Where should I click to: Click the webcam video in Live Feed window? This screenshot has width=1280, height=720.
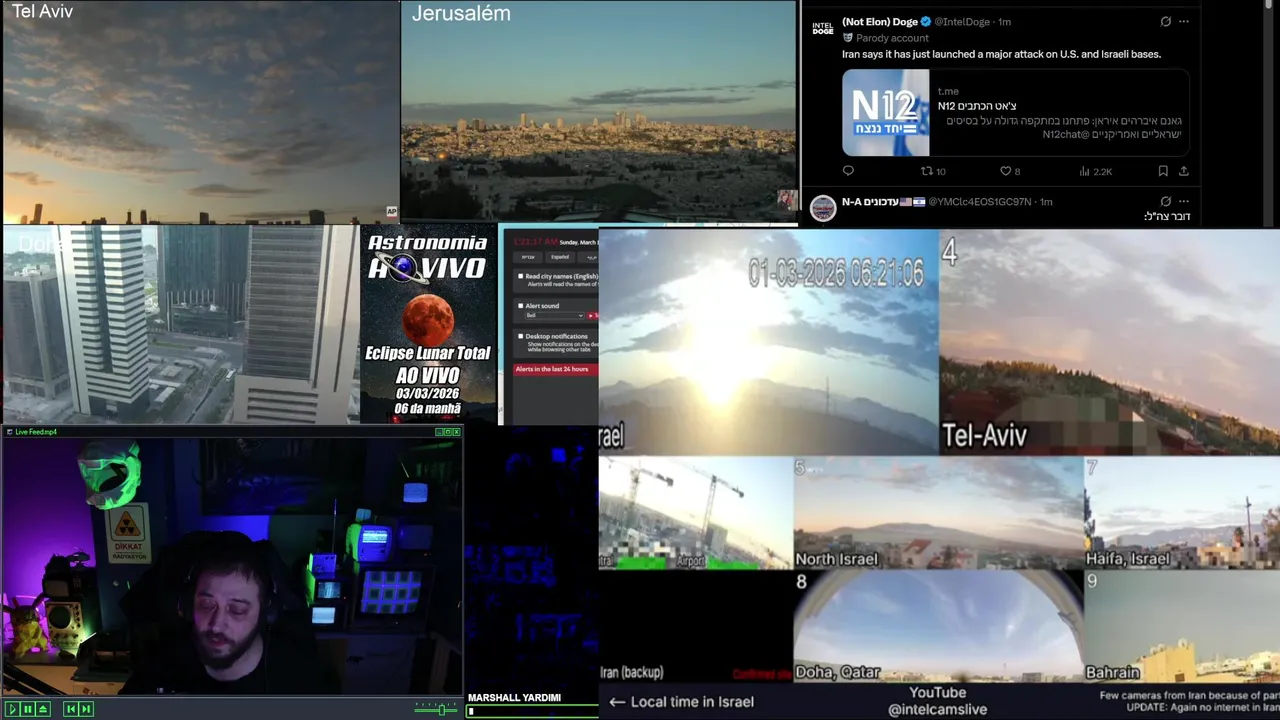232,567
